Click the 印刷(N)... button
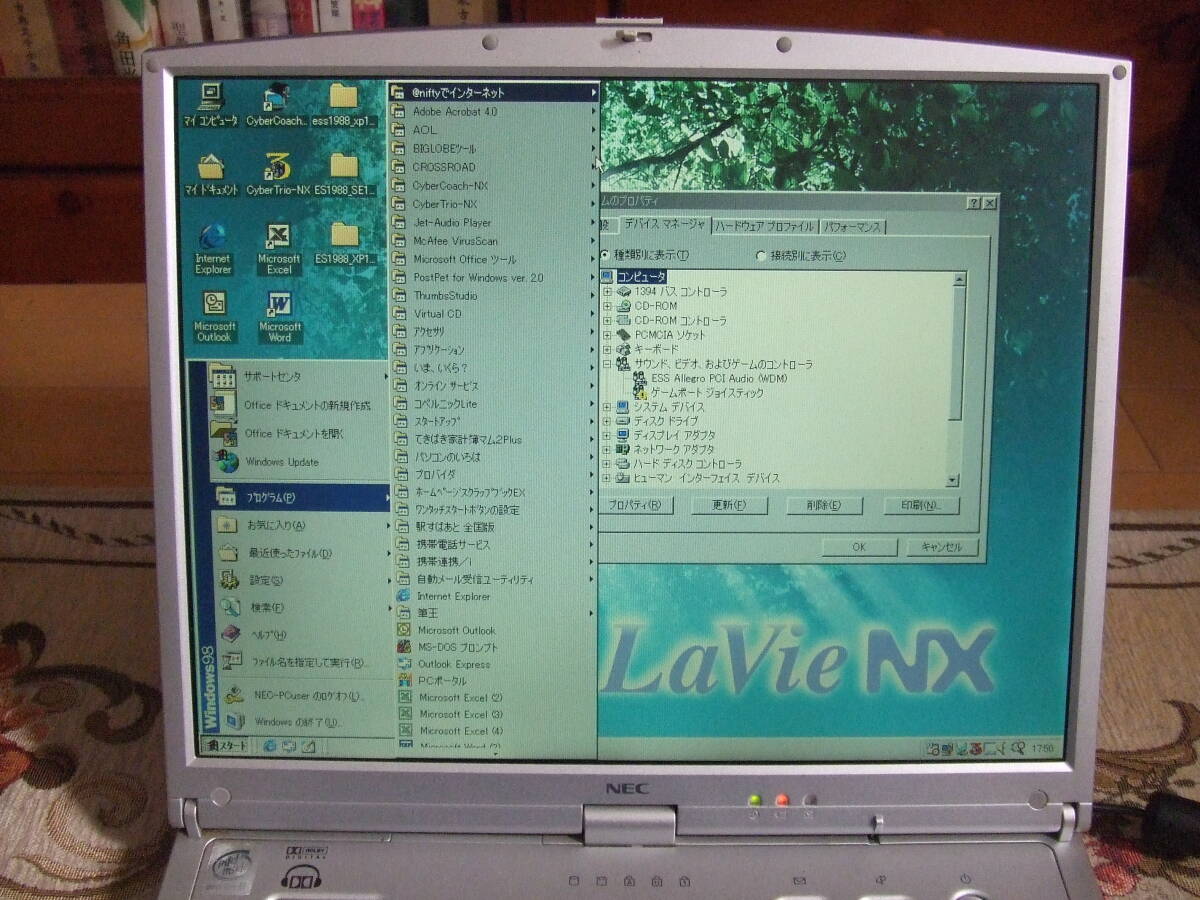 tap(921, 506)
